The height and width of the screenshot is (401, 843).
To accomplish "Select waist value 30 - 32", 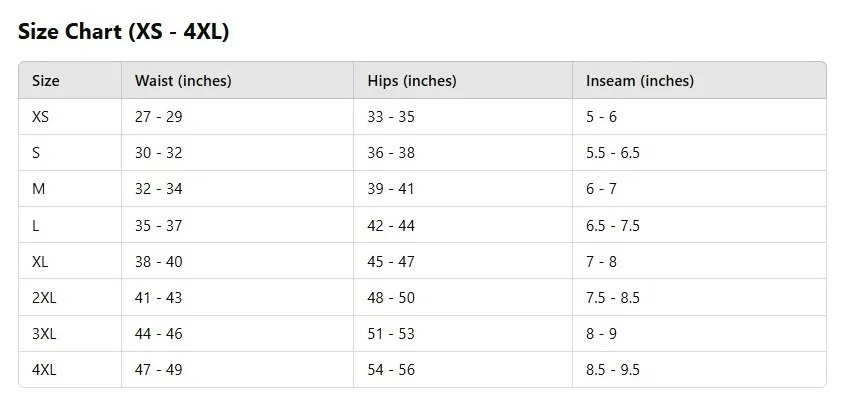I will coord(159,153).
